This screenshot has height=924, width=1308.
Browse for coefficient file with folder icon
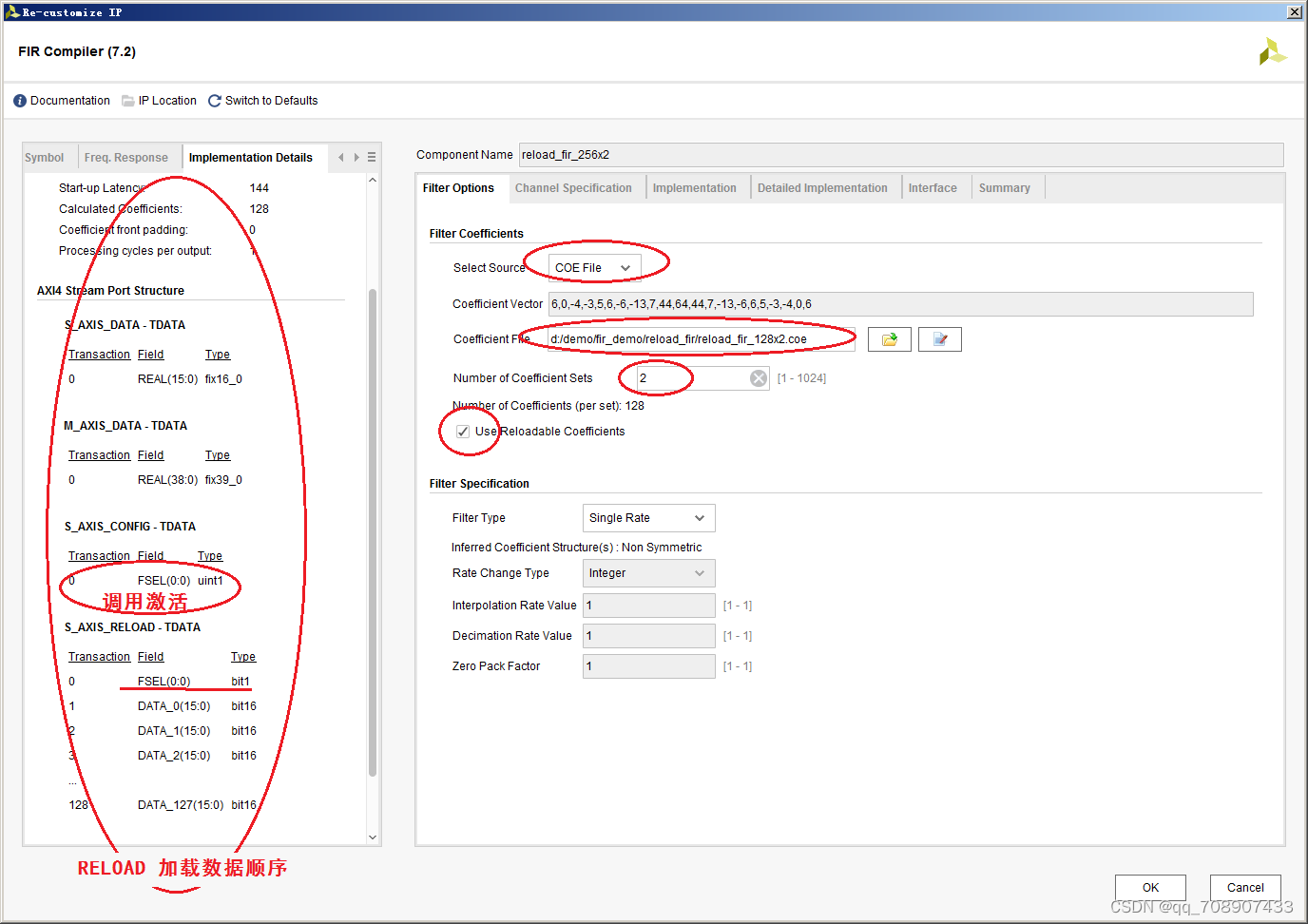point(890,339)
